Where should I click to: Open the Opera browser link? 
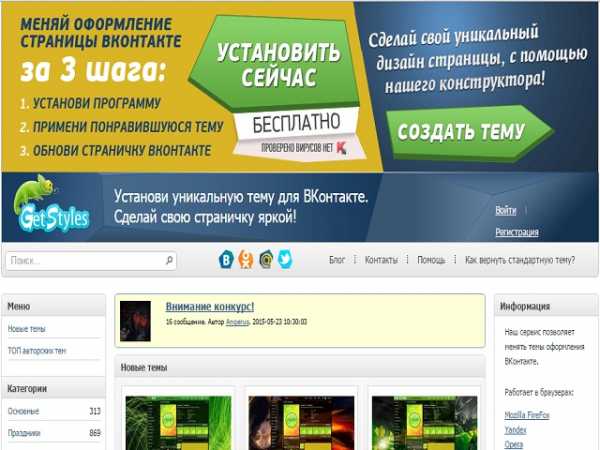(x=514, y=445)
